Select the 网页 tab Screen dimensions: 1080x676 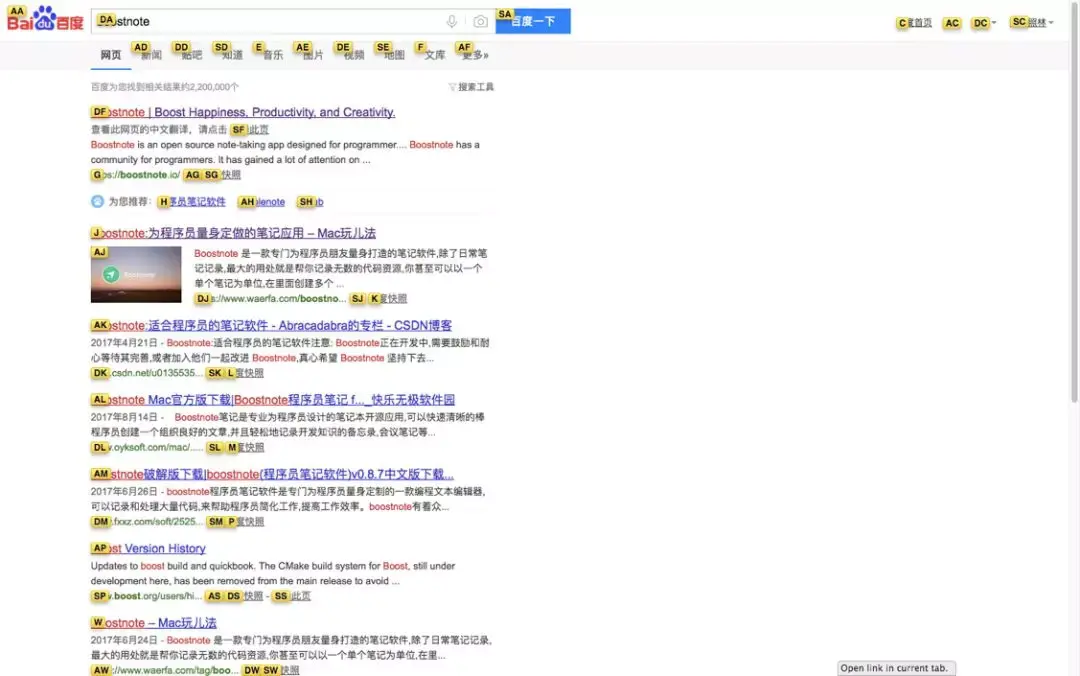[x=110, y=55]
